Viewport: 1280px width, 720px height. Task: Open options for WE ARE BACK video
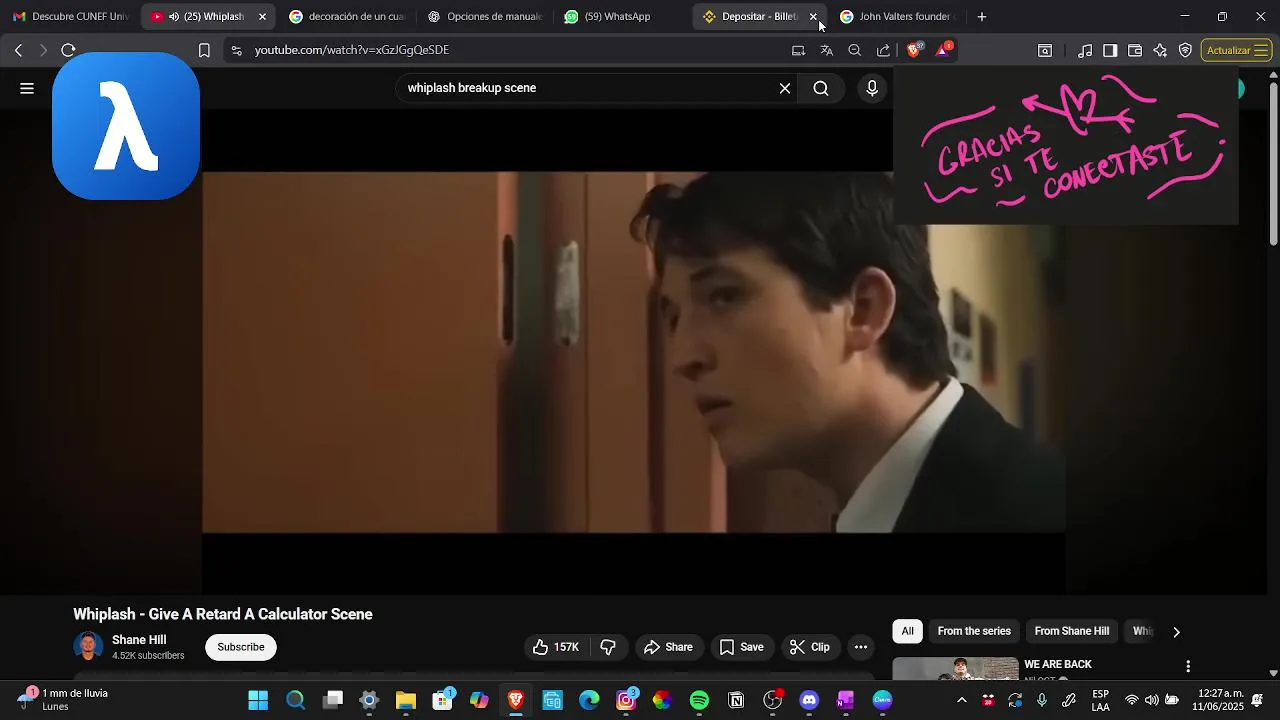pos(1188,666)
